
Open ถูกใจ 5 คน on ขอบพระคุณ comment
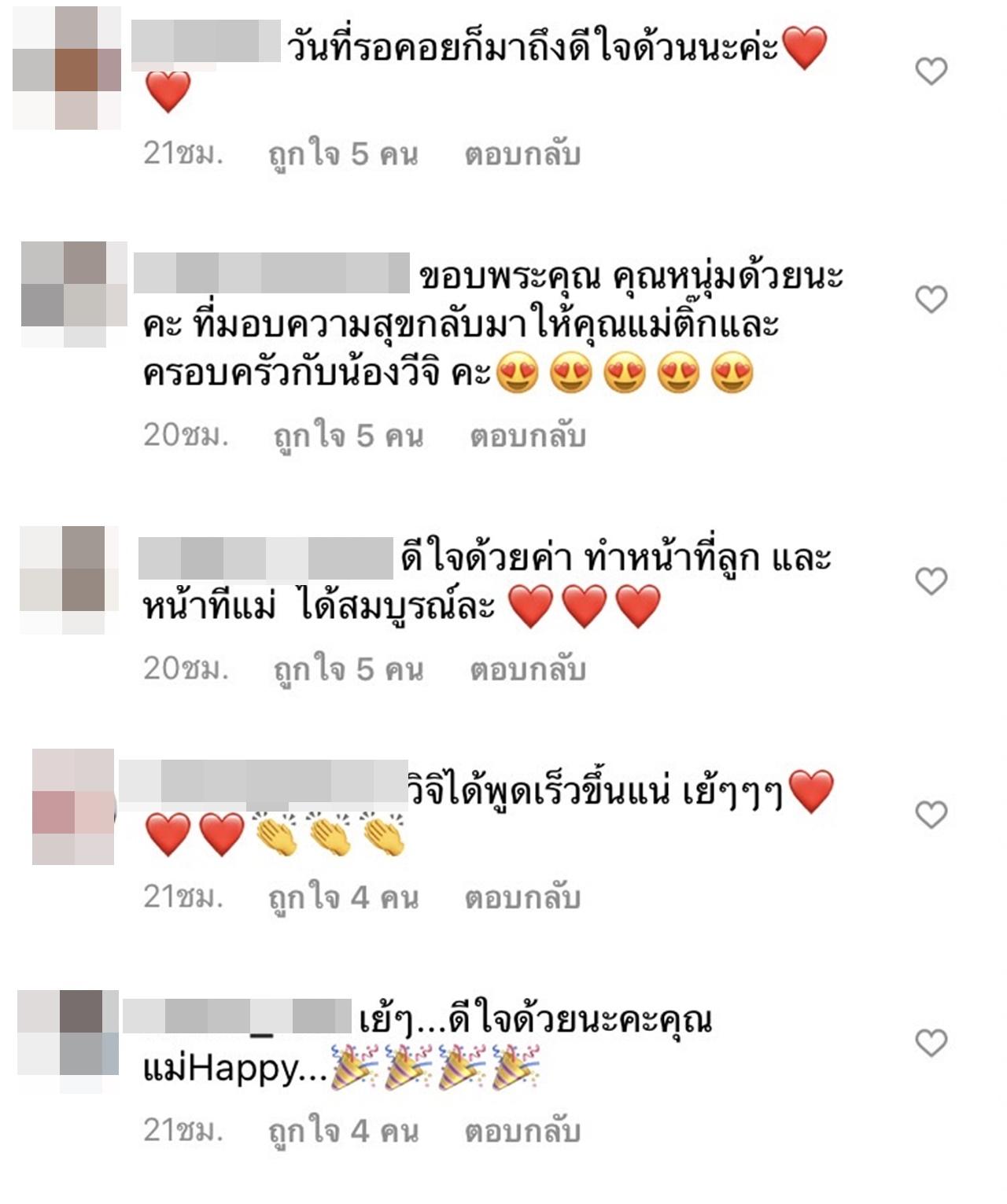pos(349,436)
